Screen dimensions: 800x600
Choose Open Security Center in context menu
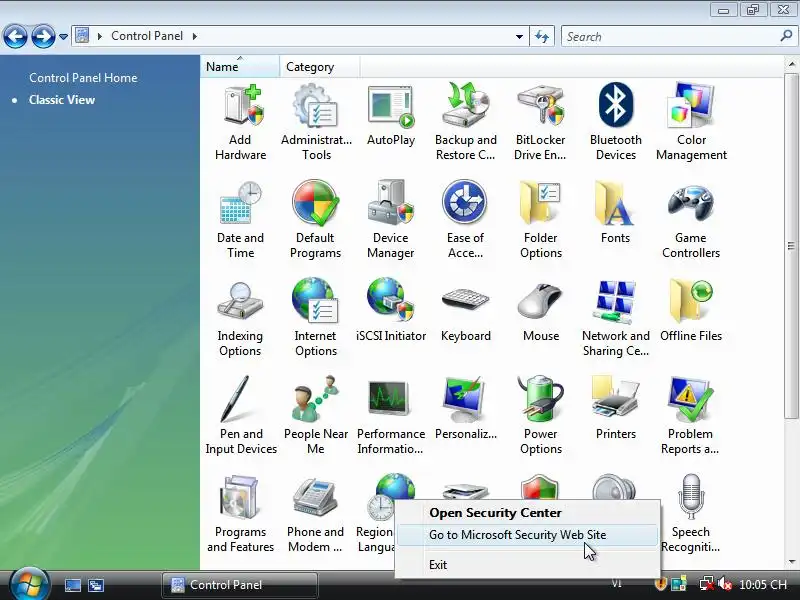[528, 512]
